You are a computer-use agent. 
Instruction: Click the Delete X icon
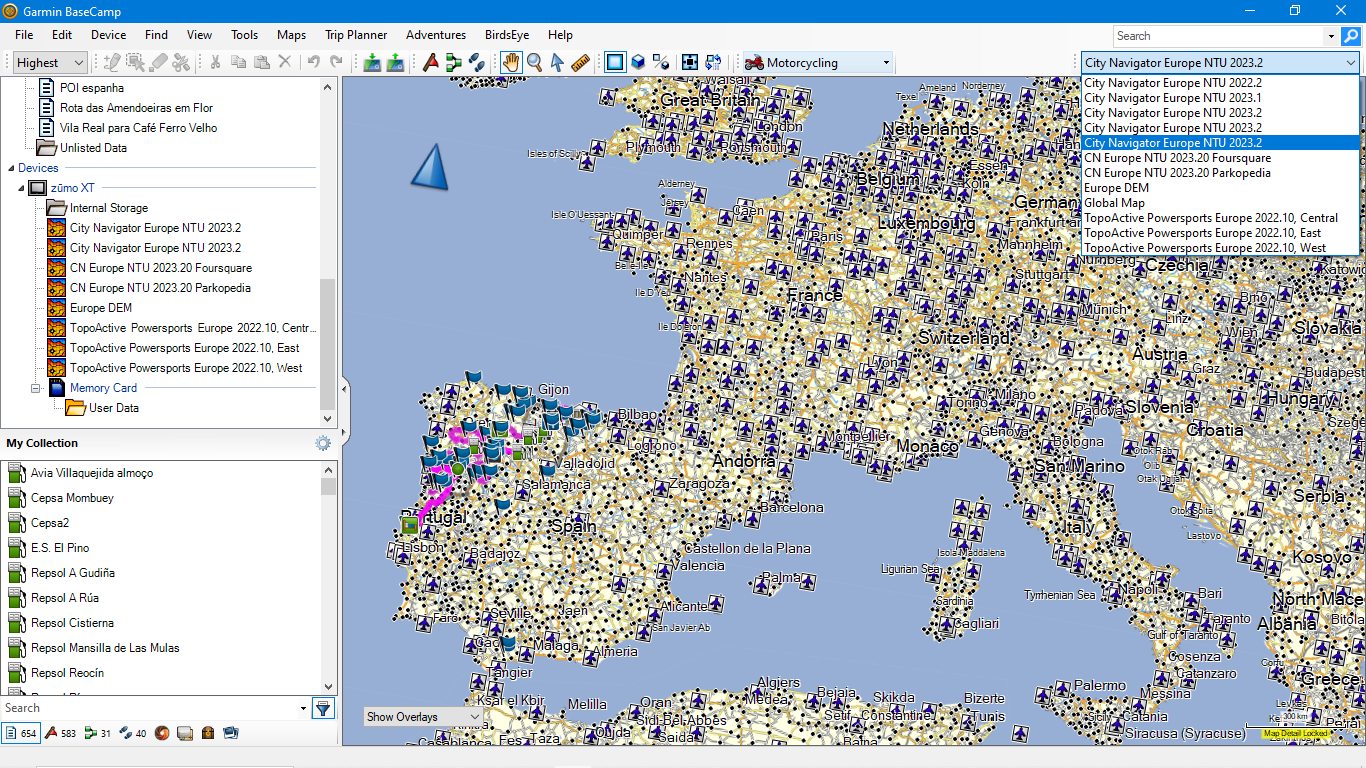(284, 62)
